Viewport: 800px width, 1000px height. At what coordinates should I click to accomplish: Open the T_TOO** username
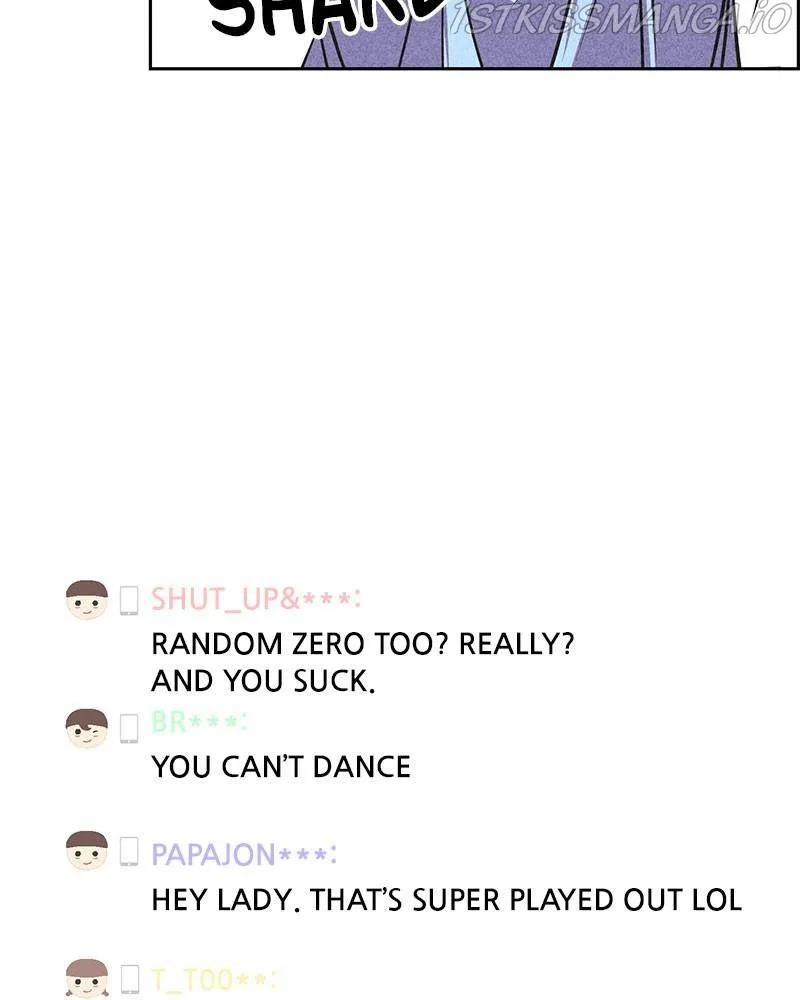tap(214, 980)
